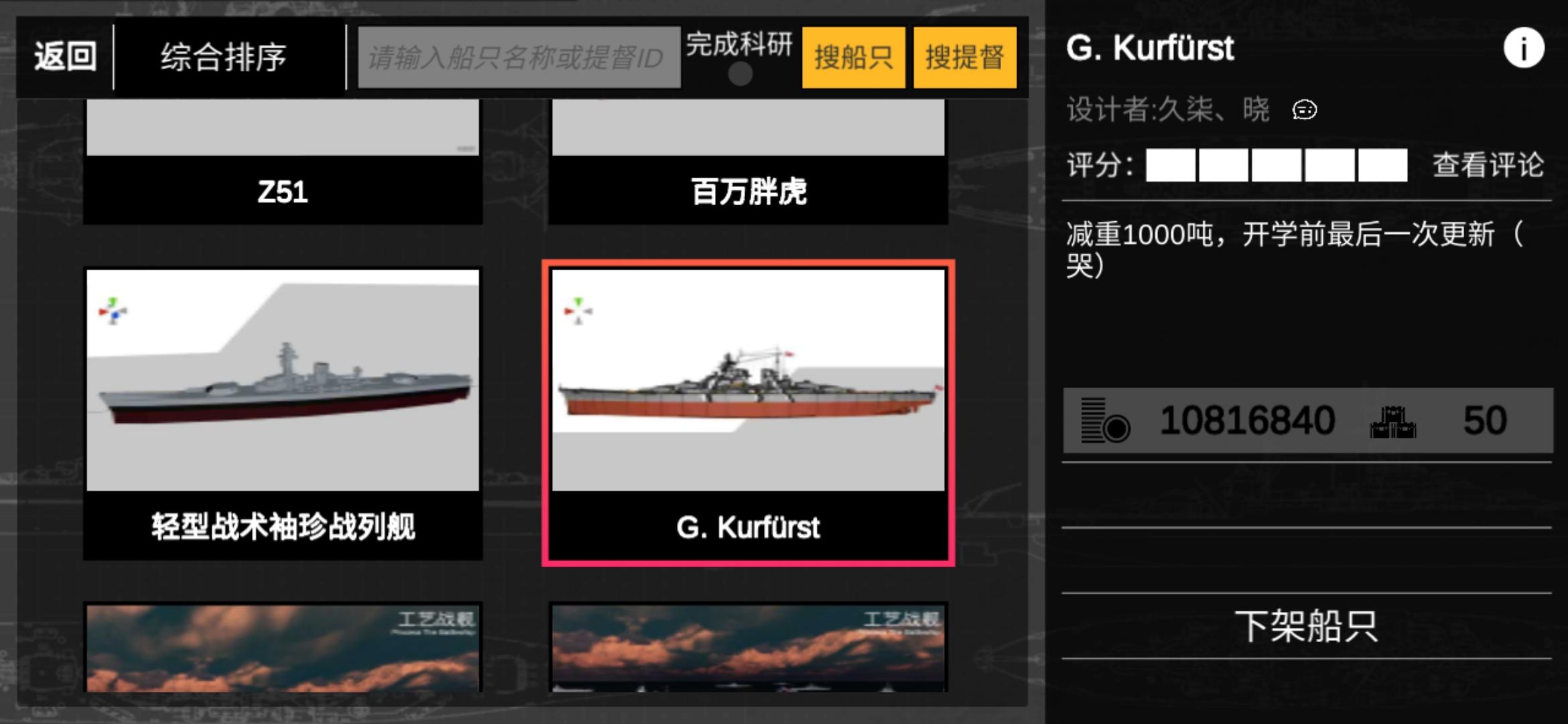Select the first rating block
This screenshot has height=724, width=1568.
[x=1171, y=166]
